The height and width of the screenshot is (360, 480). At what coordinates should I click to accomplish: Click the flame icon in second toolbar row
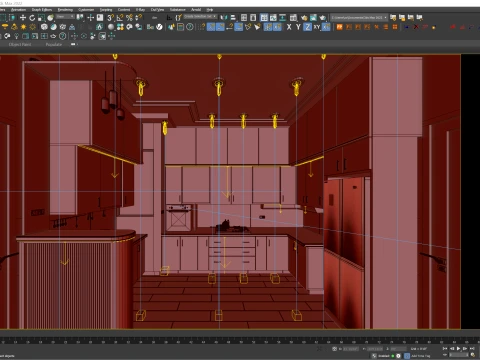pos(100,27)
